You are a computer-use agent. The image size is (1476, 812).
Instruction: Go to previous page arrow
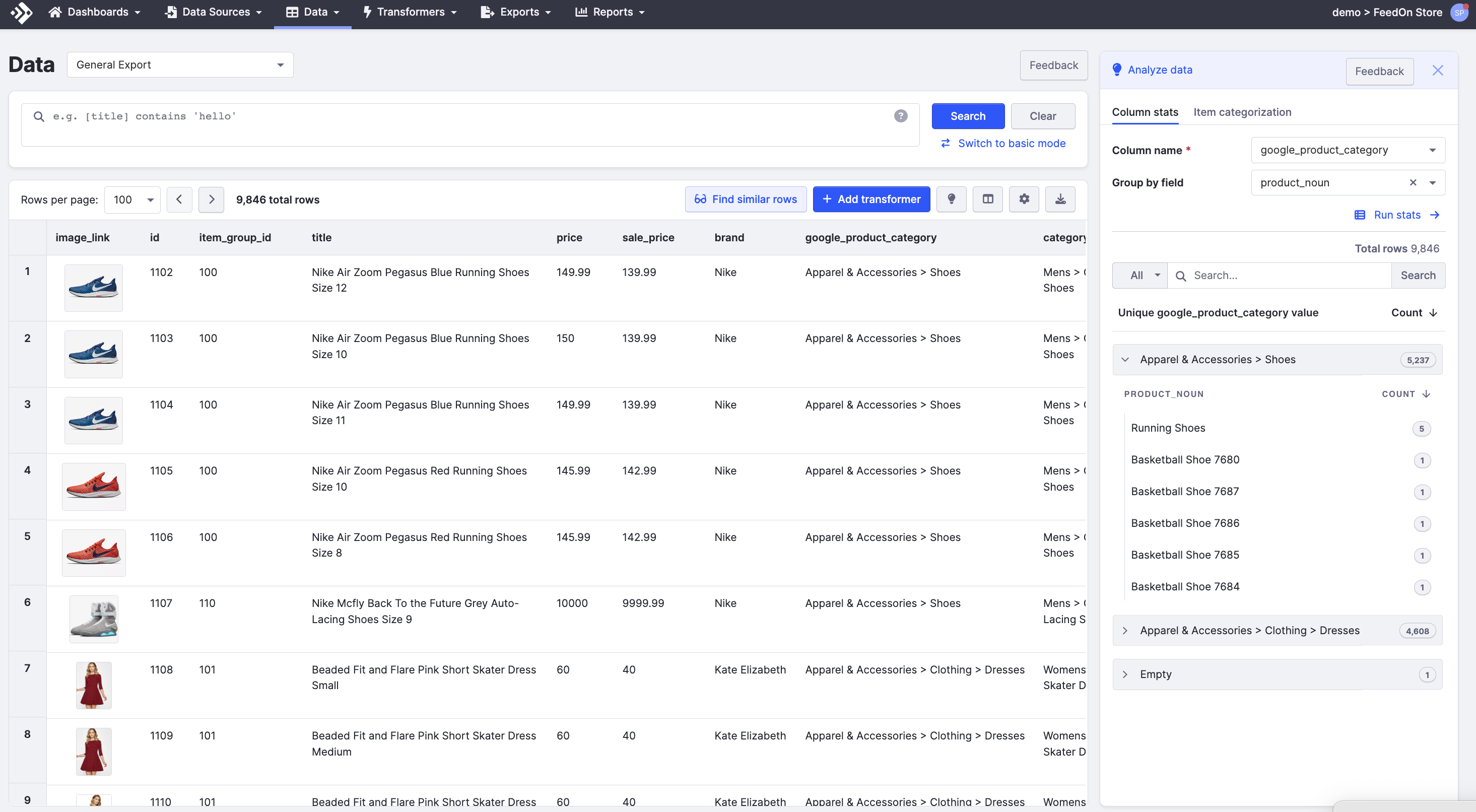pyautogui.click(x=179, y=199)
